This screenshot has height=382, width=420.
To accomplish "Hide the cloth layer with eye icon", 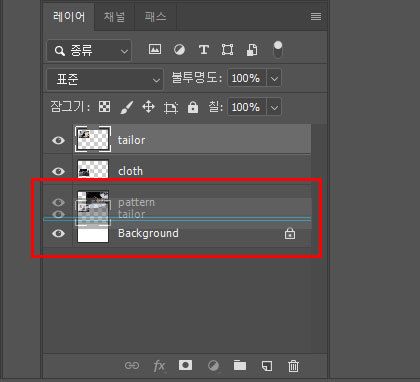I will click(x=58, y=171).
